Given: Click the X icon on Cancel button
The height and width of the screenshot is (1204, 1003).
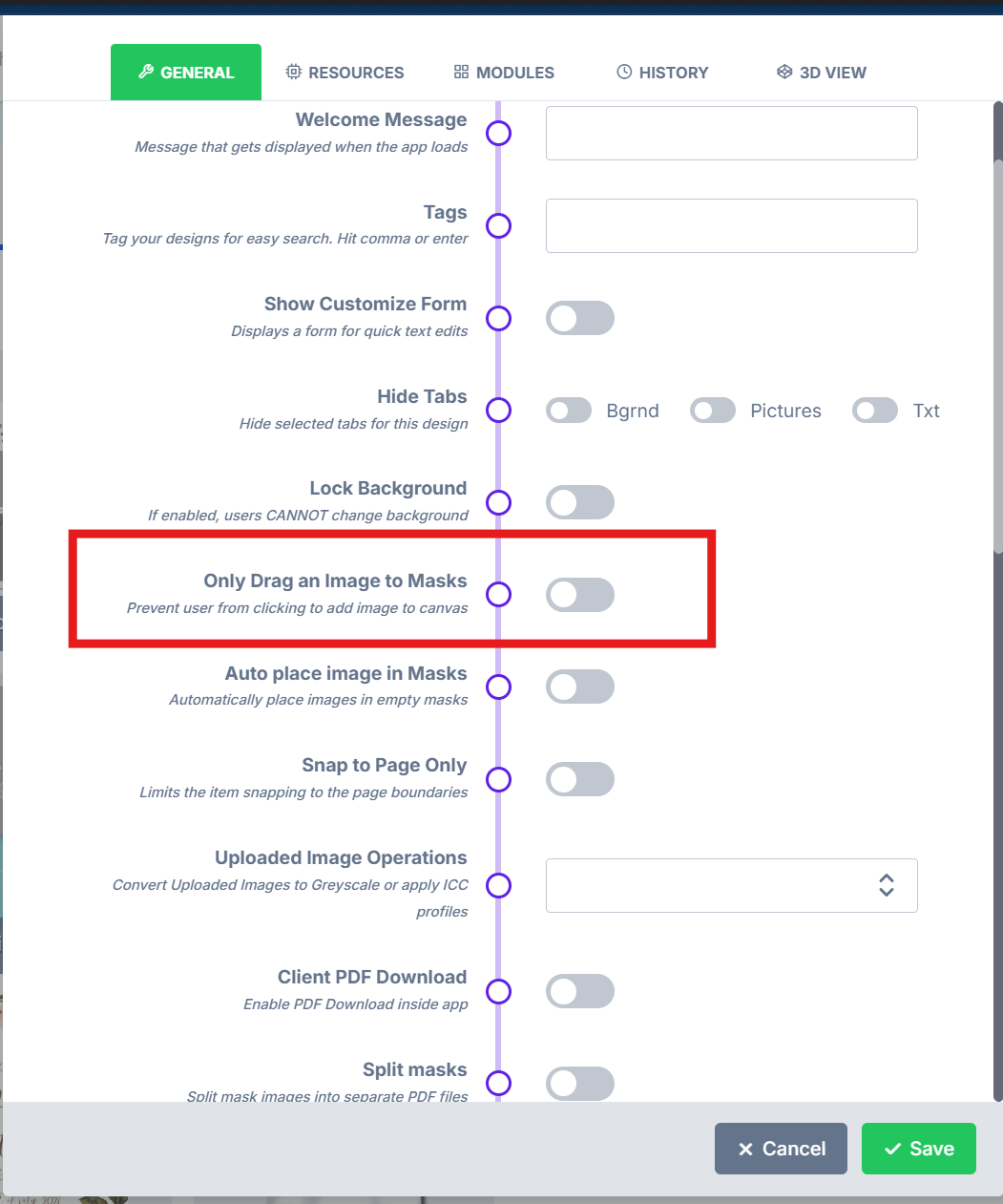Looking at the screenshot, I should (746, 1149).
